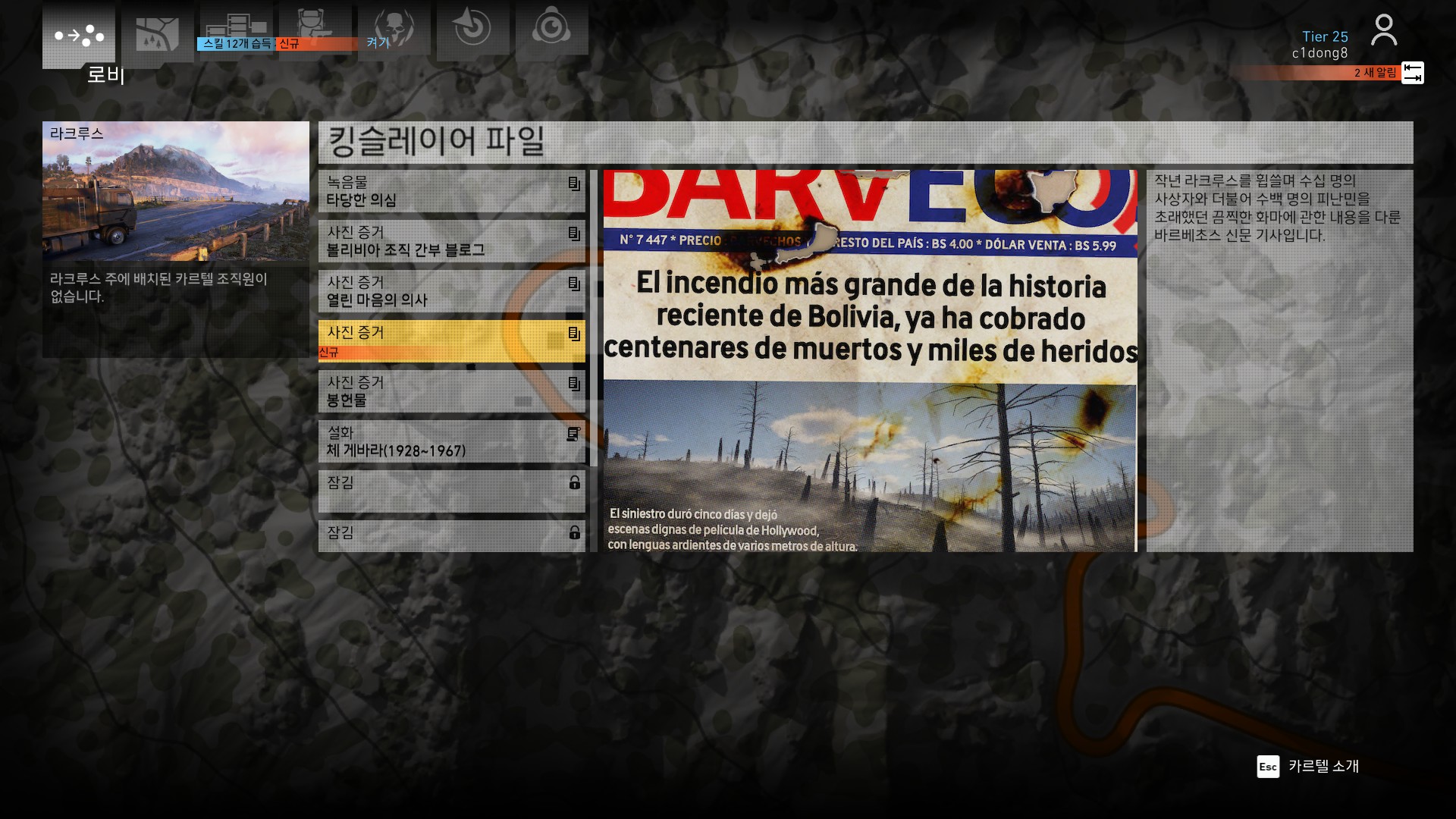The height and width of the screenshot is (819, 1456).
Task: Click the 2 새 알림 notification bar
Action: (1319, 73)
